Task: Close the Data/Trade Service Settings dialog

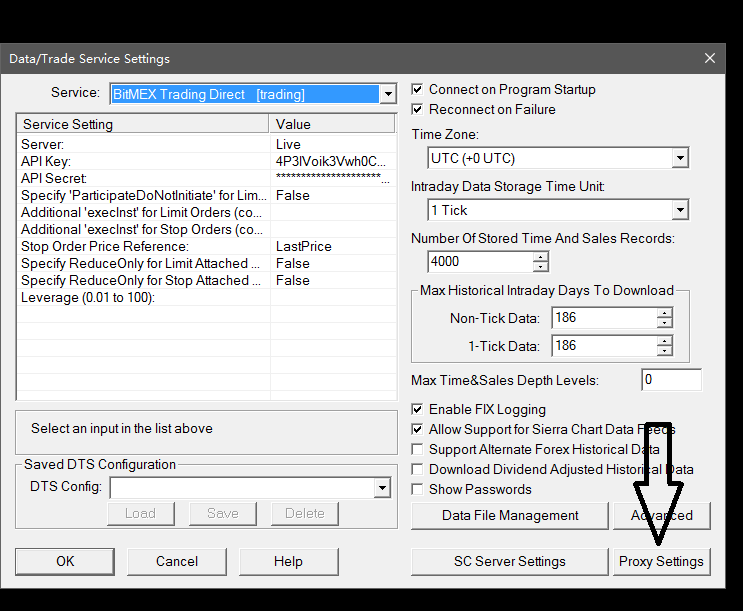Action: 709,58
